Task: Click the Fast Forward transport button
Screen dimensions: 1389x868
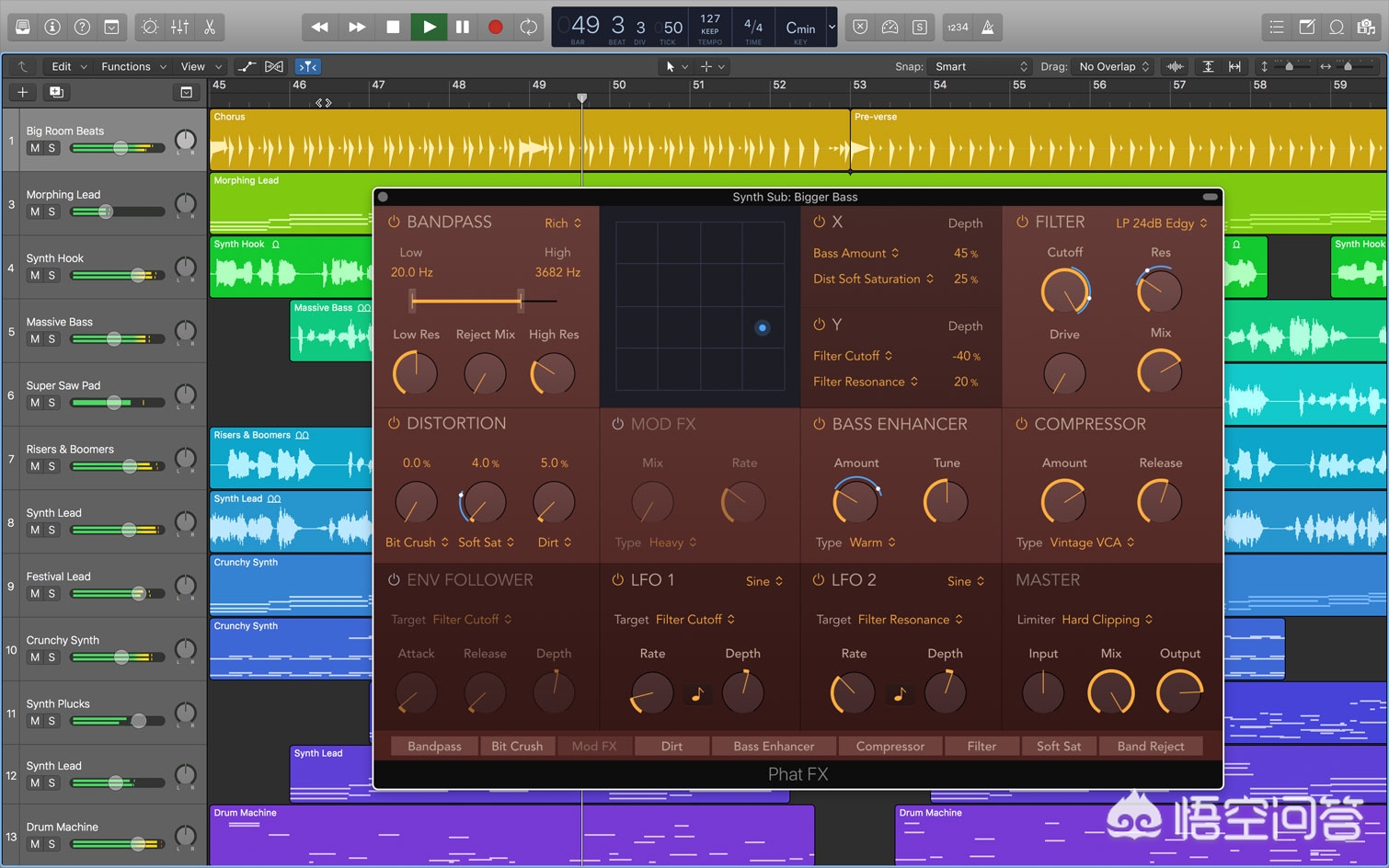Action: tap(357, 27)
